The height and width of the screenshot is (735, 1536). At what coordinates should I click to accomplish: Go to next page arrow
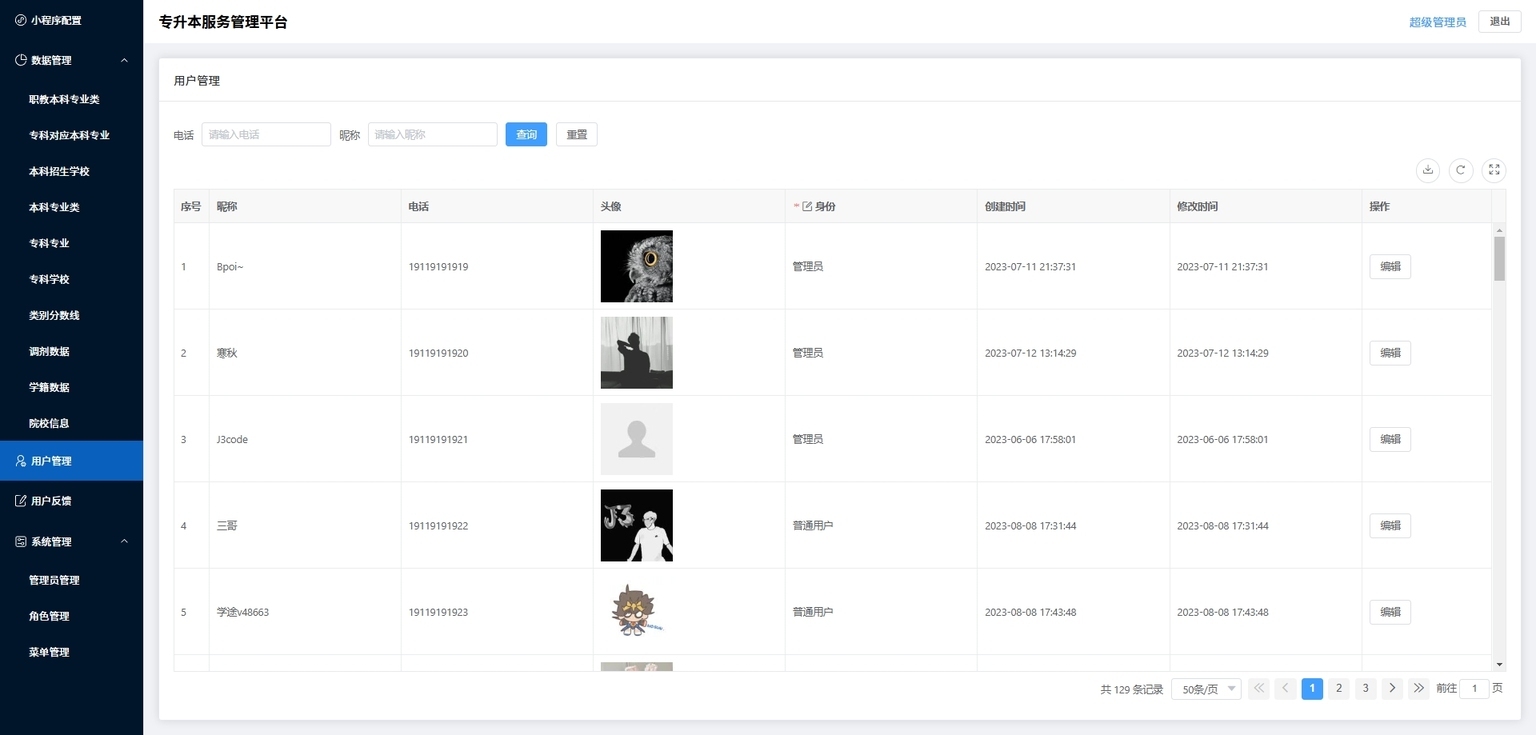point(1392,688)
